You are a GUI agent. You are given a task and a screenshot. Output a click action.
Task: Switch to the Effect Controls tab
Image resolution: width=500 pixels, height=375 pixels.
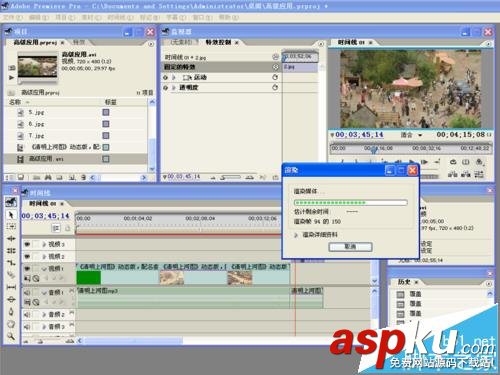coord(218,42)
